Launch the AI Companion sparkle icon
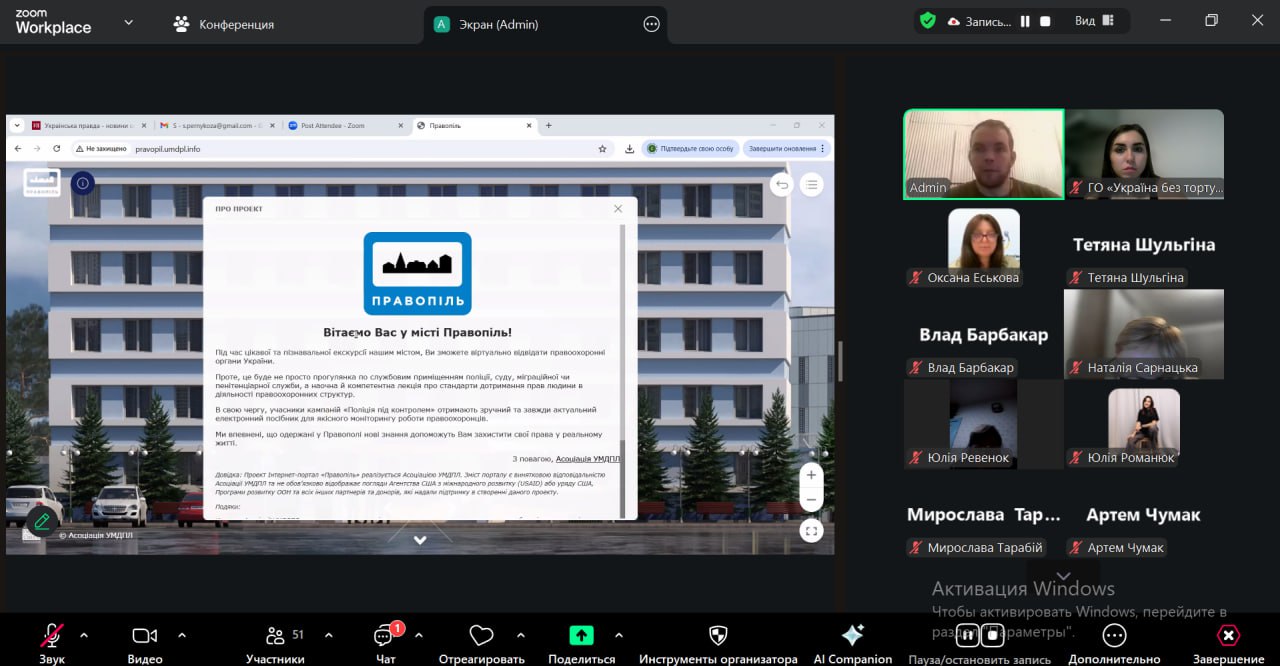Screen dimensions: 1280x666 pyautogui.click(x=852, y=636)
